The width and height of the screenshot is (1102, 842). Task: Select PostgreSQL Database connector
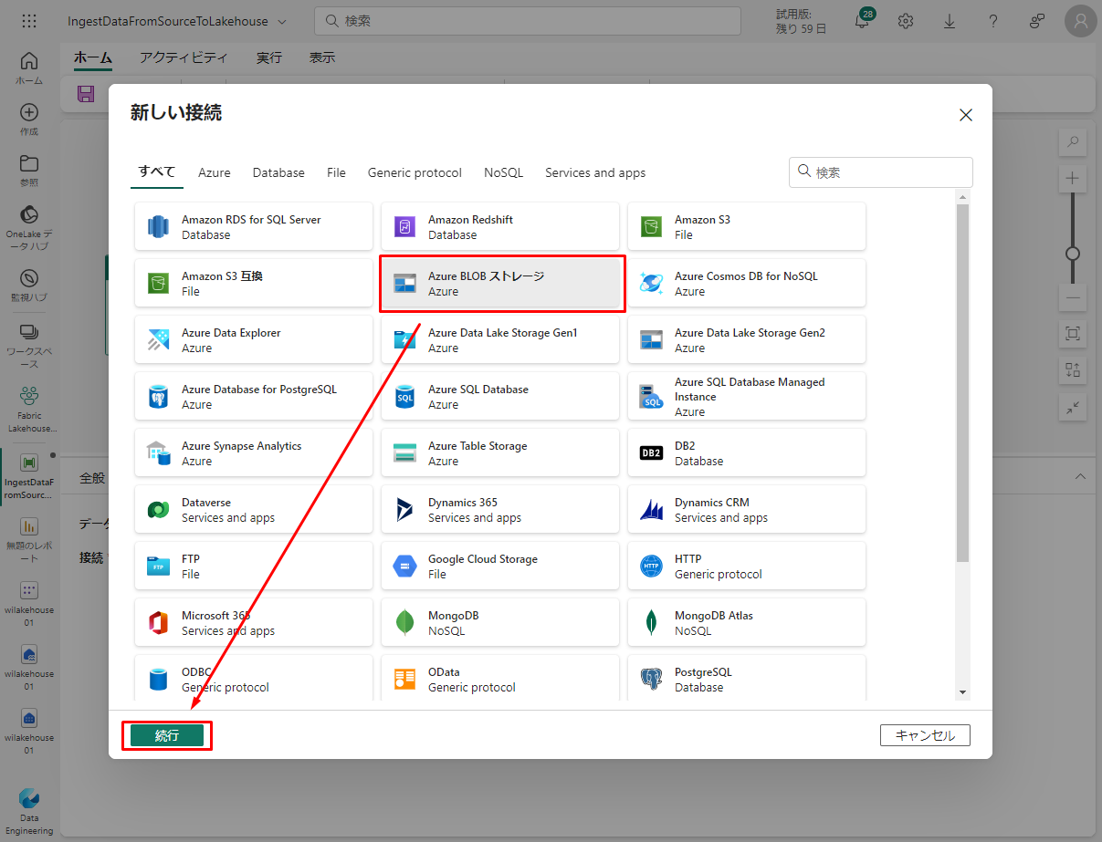click(x=746, y=678)
